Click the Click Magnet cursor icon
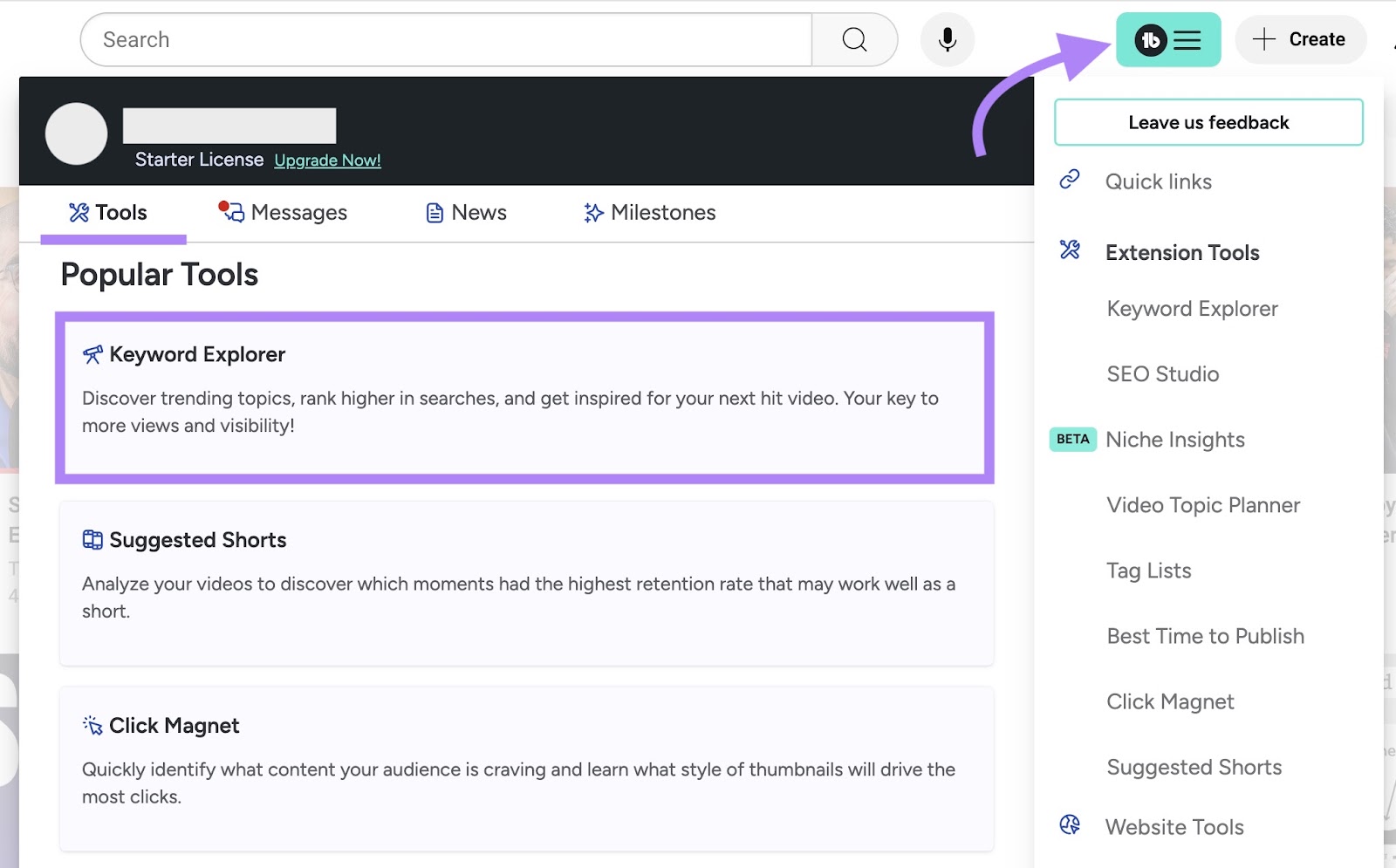Image resolution: width=1396 pixels, height=868 pixels. click(91, 725)
